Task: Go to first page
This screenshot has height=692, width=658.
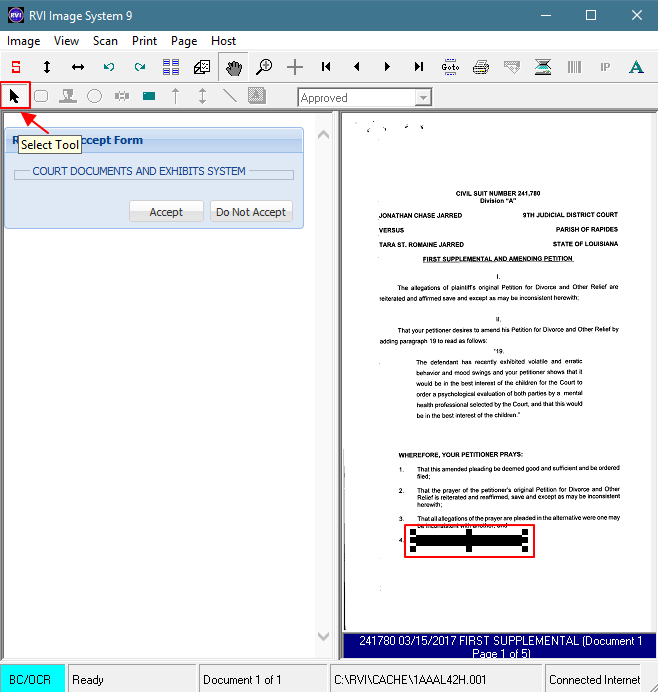Action: (326, 67)
